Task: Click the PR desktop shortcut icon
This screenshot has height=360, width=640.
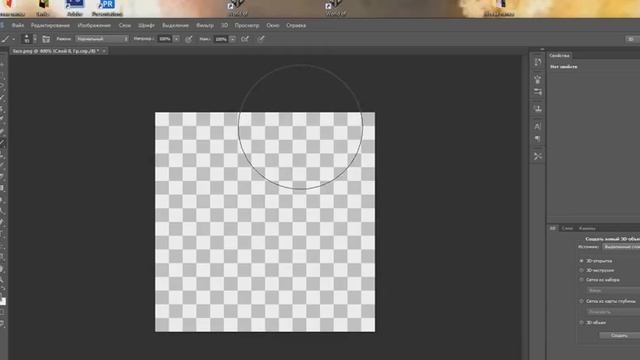Action: [107, 7]
